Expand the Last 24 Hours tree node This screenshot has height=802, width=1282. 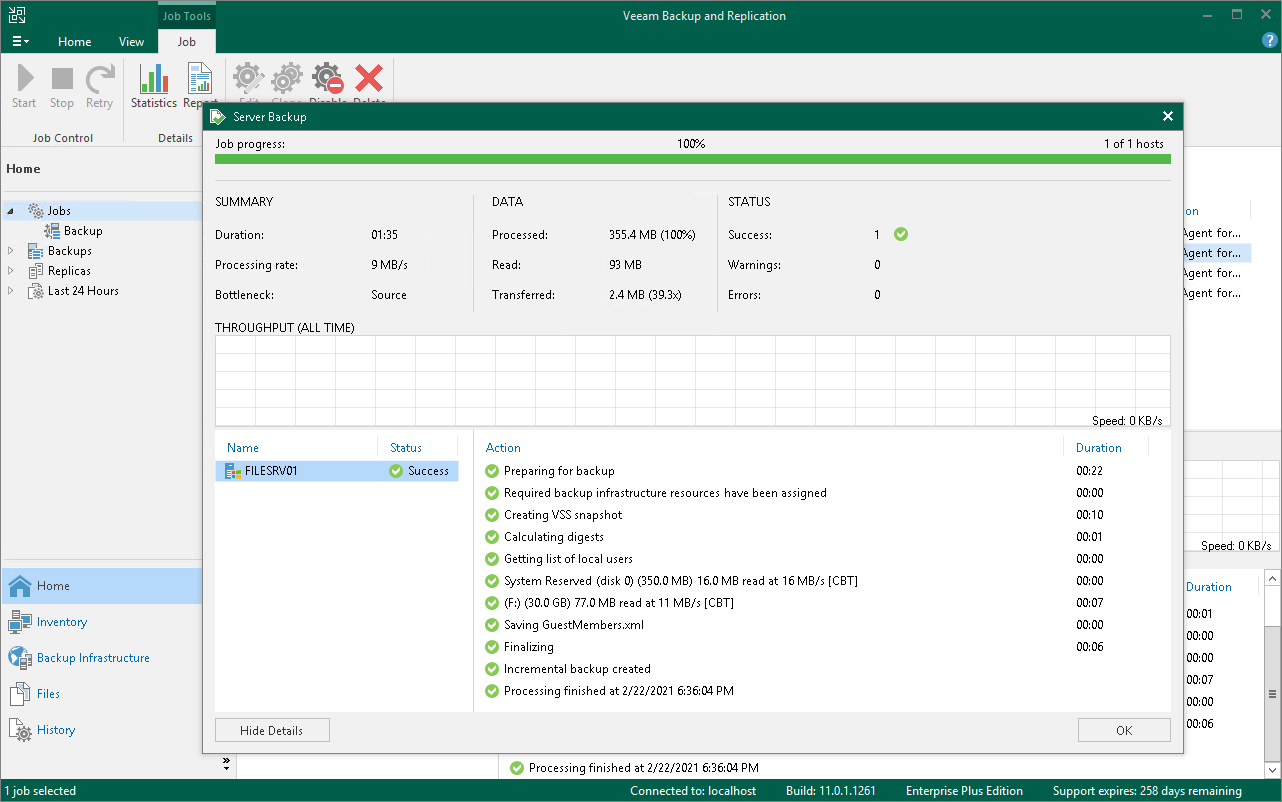click(x=12, y=291)
